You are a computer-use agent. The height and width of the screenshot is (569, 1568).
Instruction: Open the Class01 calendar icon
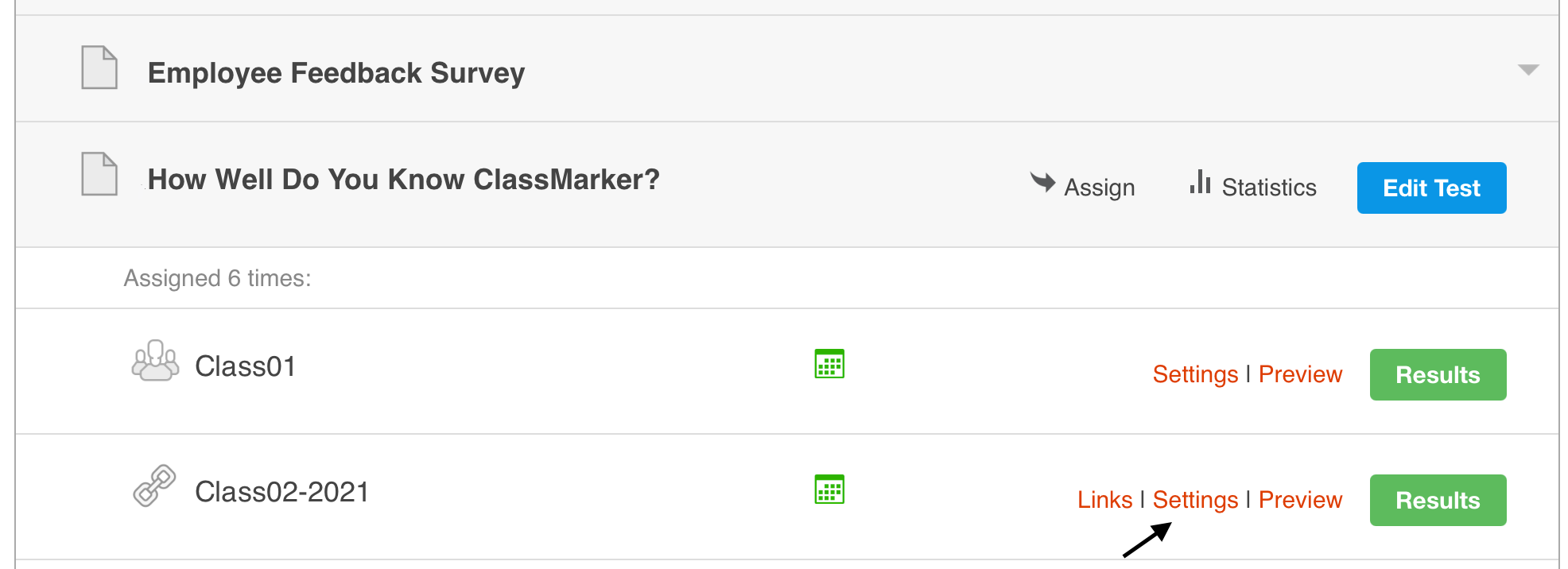[x=829, y=364]
